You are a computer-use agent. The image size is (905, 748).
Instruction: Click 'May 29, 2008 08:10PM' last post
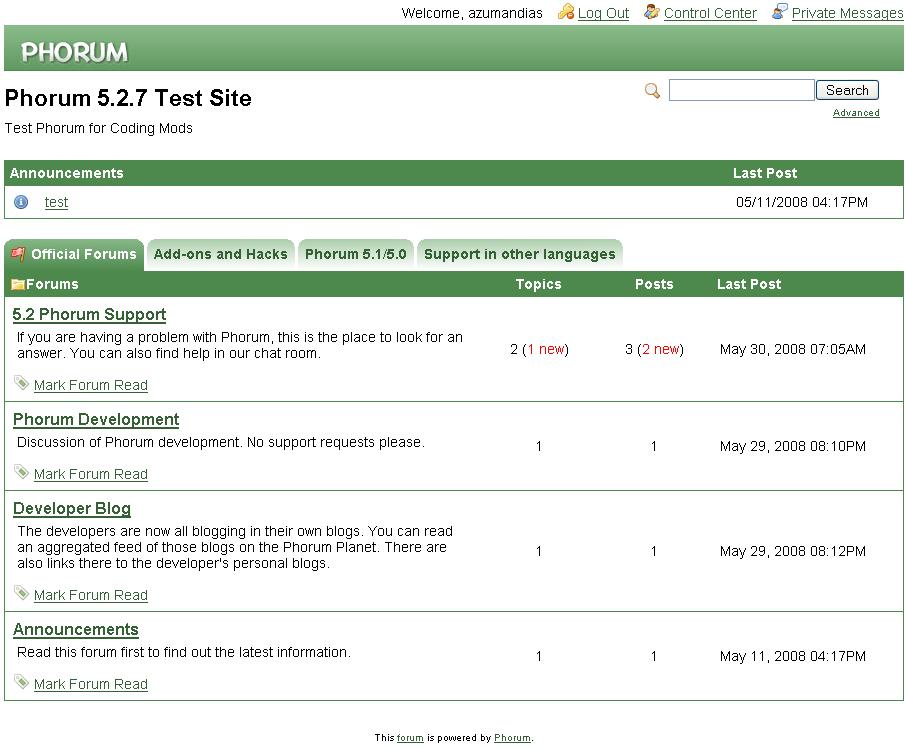point(792,446)
